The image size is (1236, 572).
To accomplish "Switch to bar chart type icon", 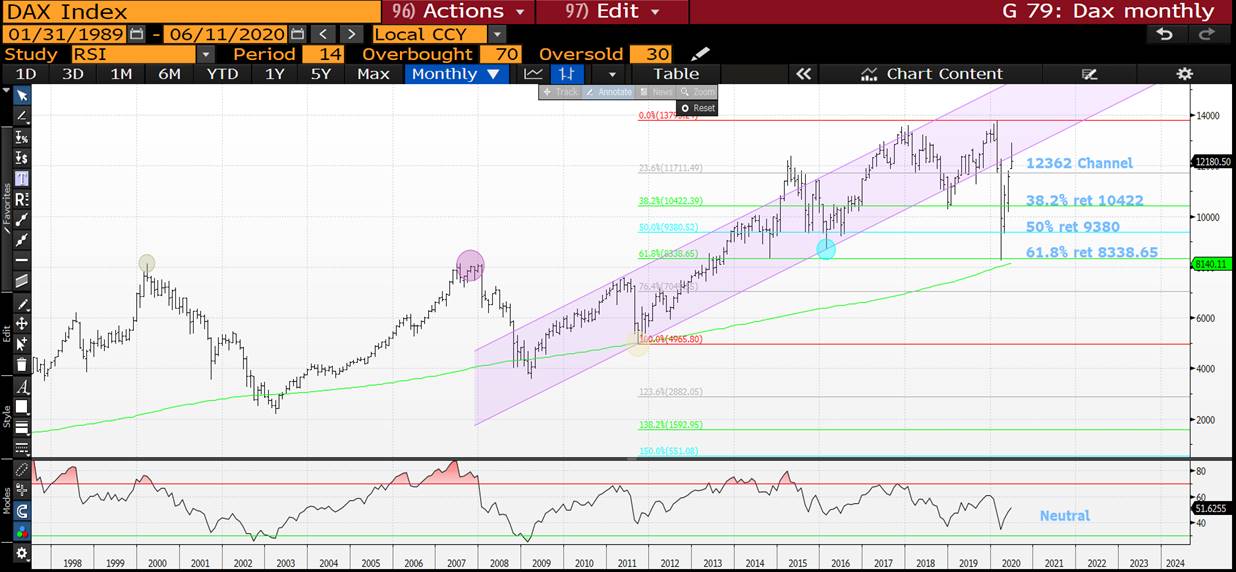I will click(x=567, y=74).
